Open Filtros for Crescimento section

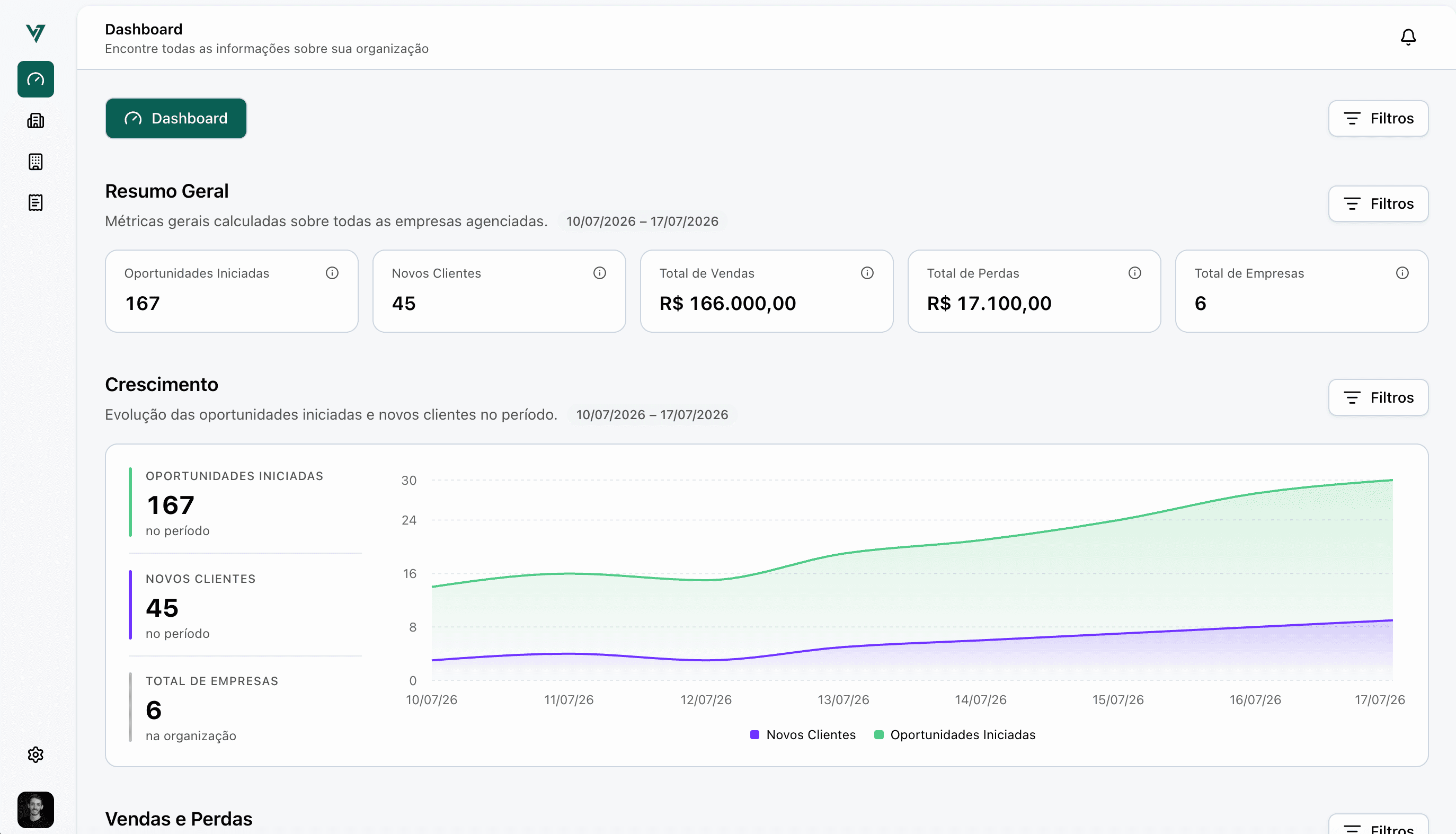[x=1378, y=397]
